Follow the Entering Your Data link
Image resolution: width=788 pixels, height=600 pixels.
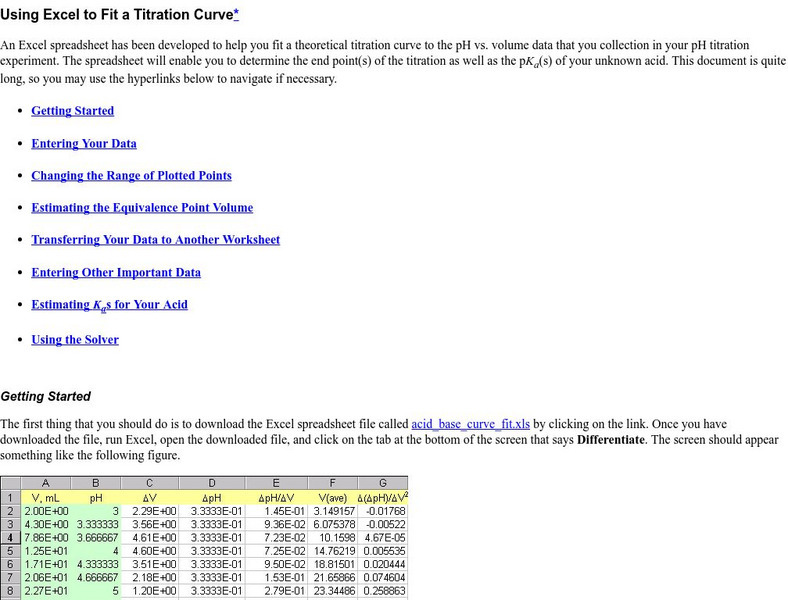84,143
